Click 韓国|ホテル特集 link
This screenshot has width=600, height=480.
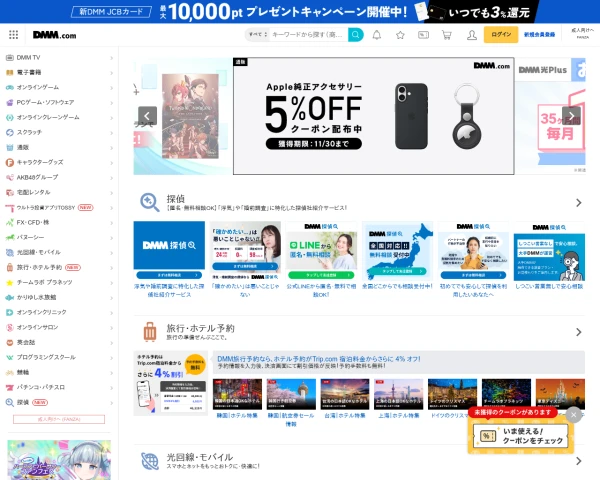[237, 415]
